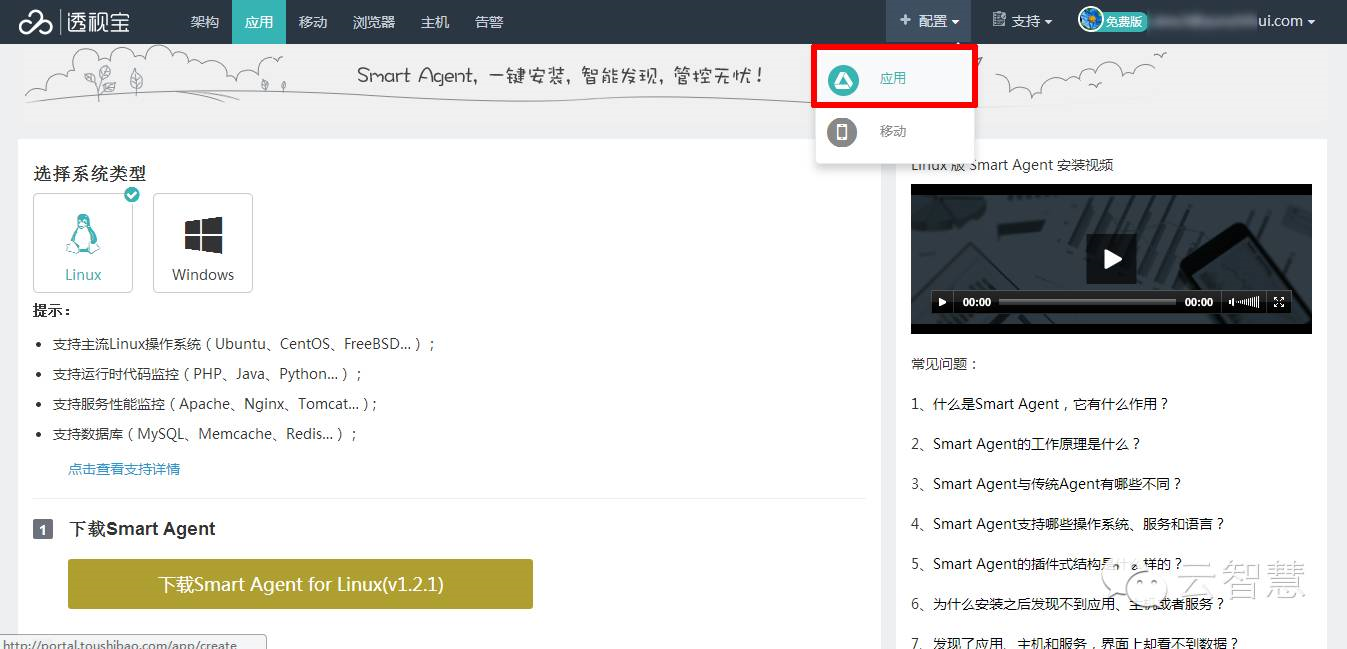The width and height of the screenshot is (1347, 649).
Task: Open the 主机 navigation tab
Action: [x=435, y=22]
